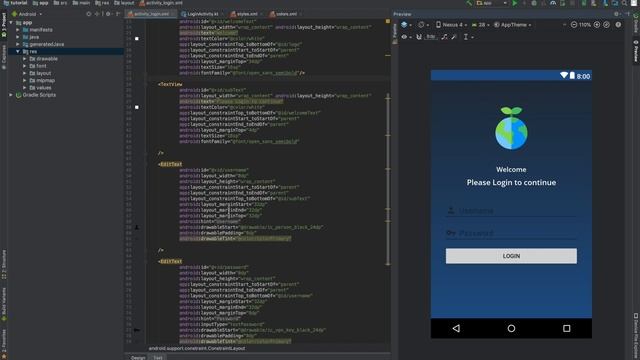Click the editor vertical scrollbar

click(388, 180)
